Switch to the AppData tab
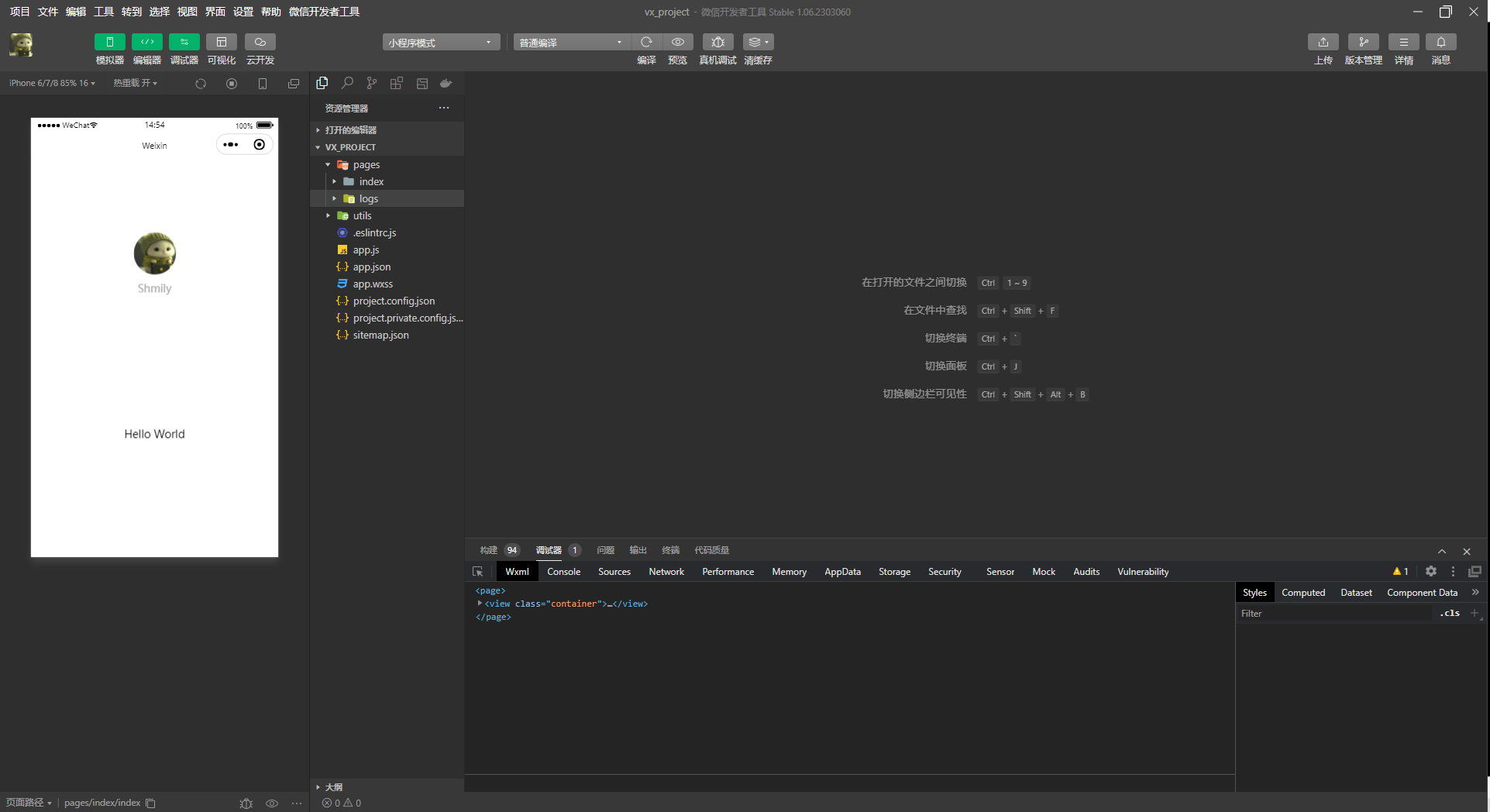1490x812 pixels. [842, 572]
